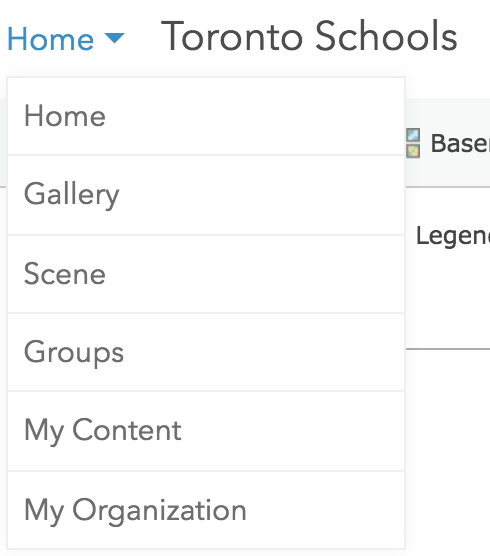
Task: Visit the My Organization page
Action: (206, 510)
